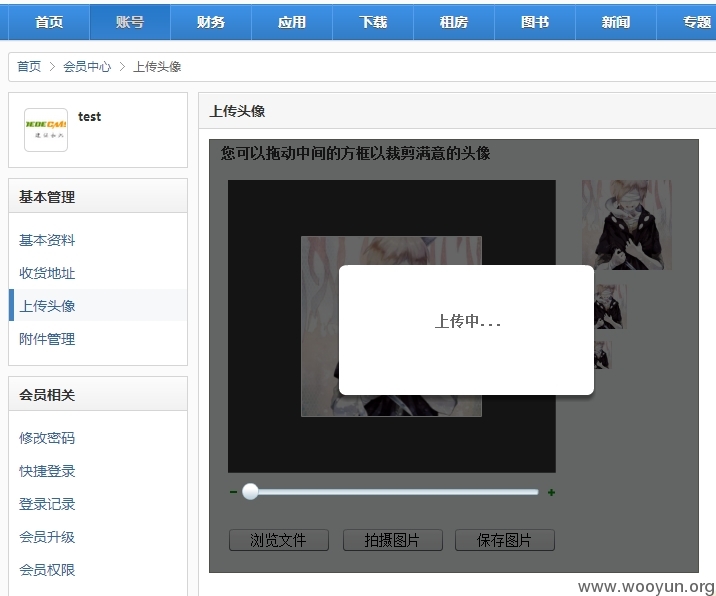Click the test user avatar image
The width and height of the screenshot is (716, 596).
[x=46, y=130]
